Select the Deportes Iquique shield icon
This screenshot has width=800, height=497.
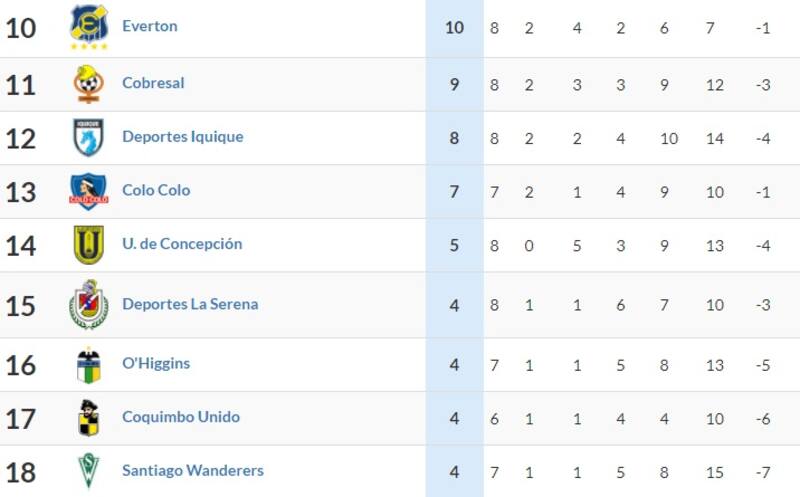click(89, 137)
